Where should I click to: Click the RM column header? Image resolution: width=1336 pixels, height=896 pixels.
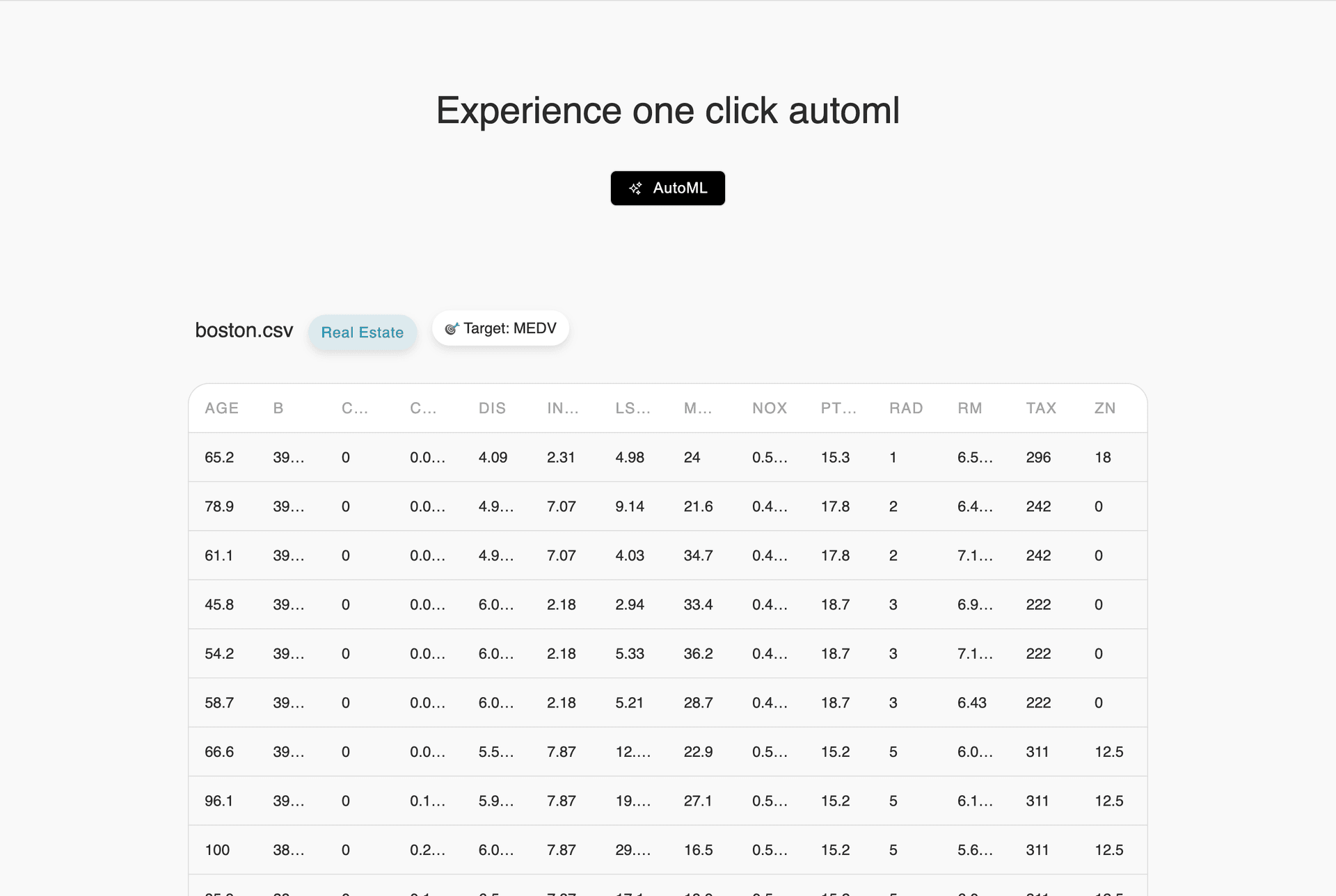969,408
